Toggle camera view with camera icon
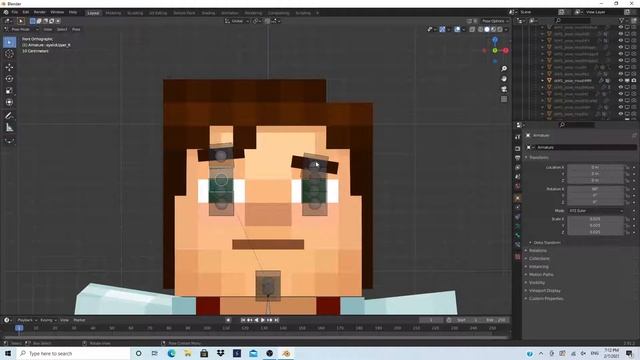This screenshot has width=640, height=360. coord(504,89)
